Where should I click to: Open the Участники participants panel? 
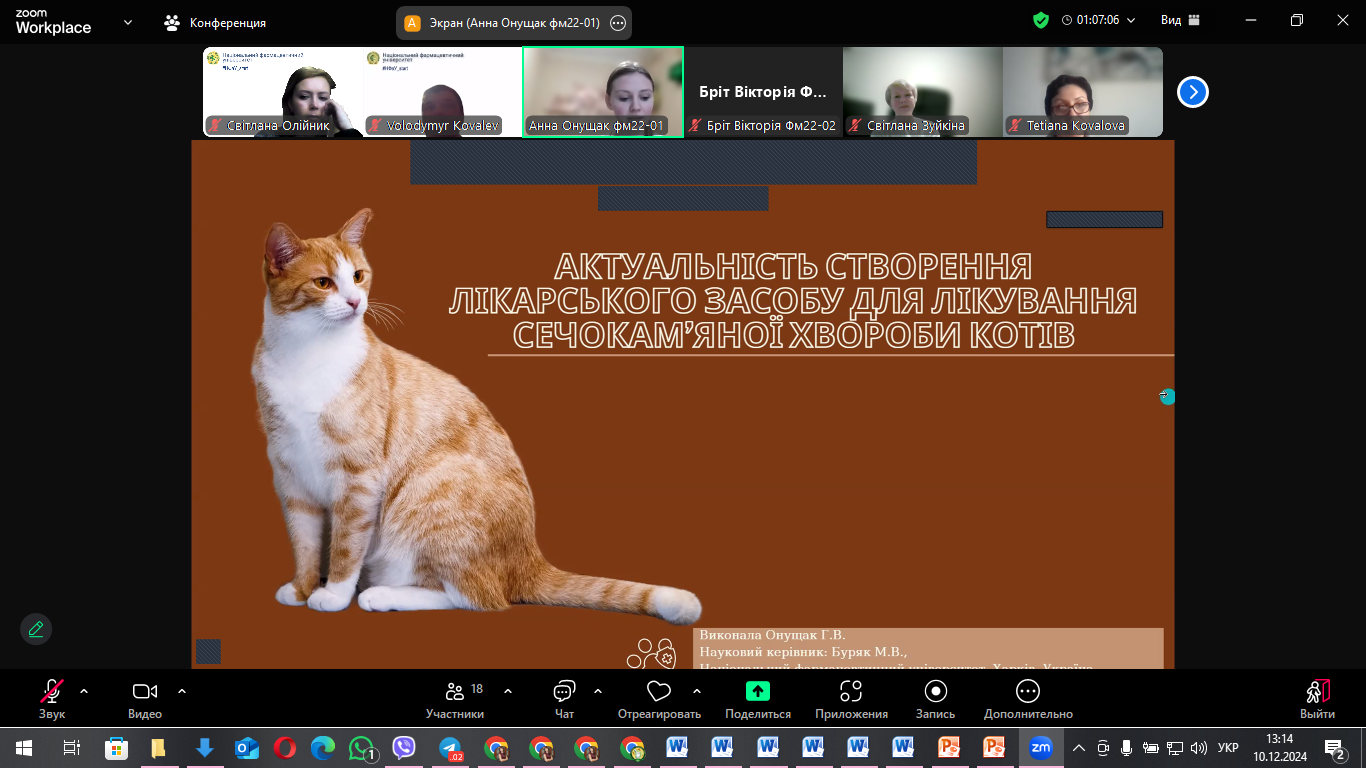coord(455,698)
